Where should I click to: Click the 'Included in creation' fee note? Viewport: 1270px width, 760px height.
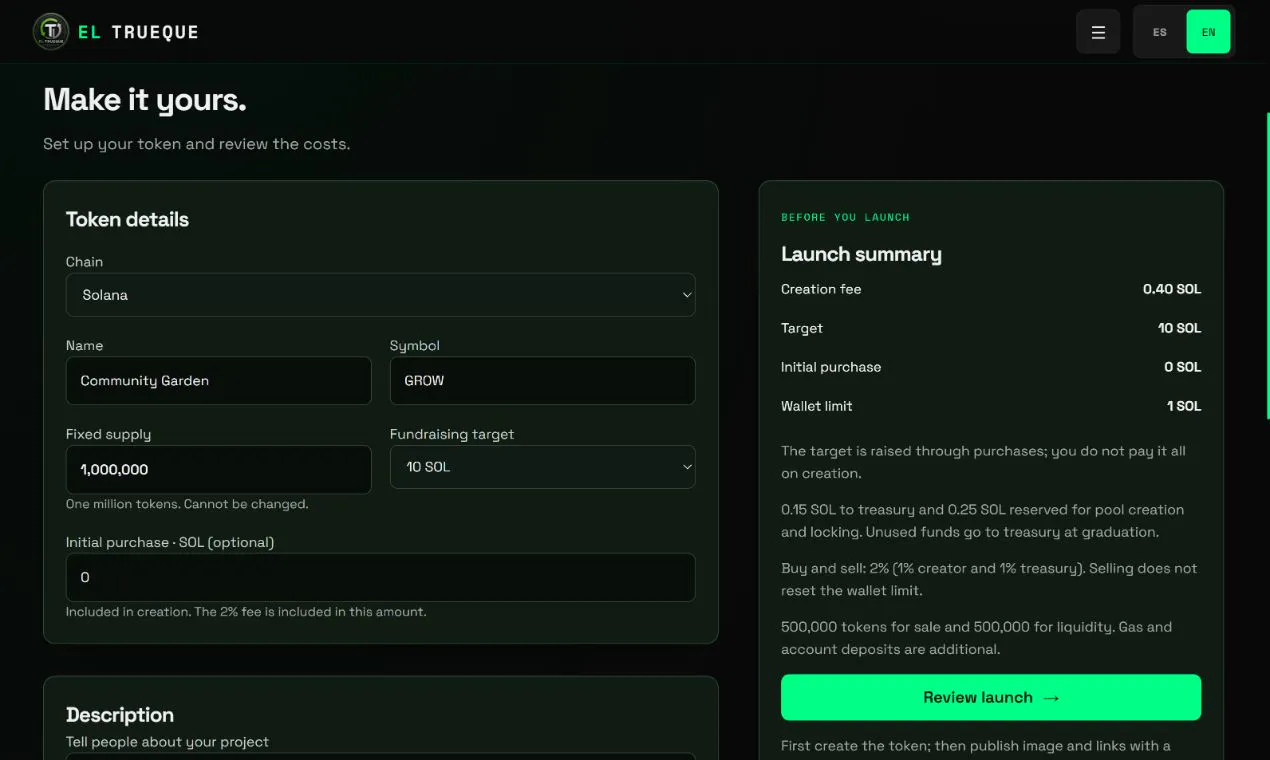click(246, 612)
